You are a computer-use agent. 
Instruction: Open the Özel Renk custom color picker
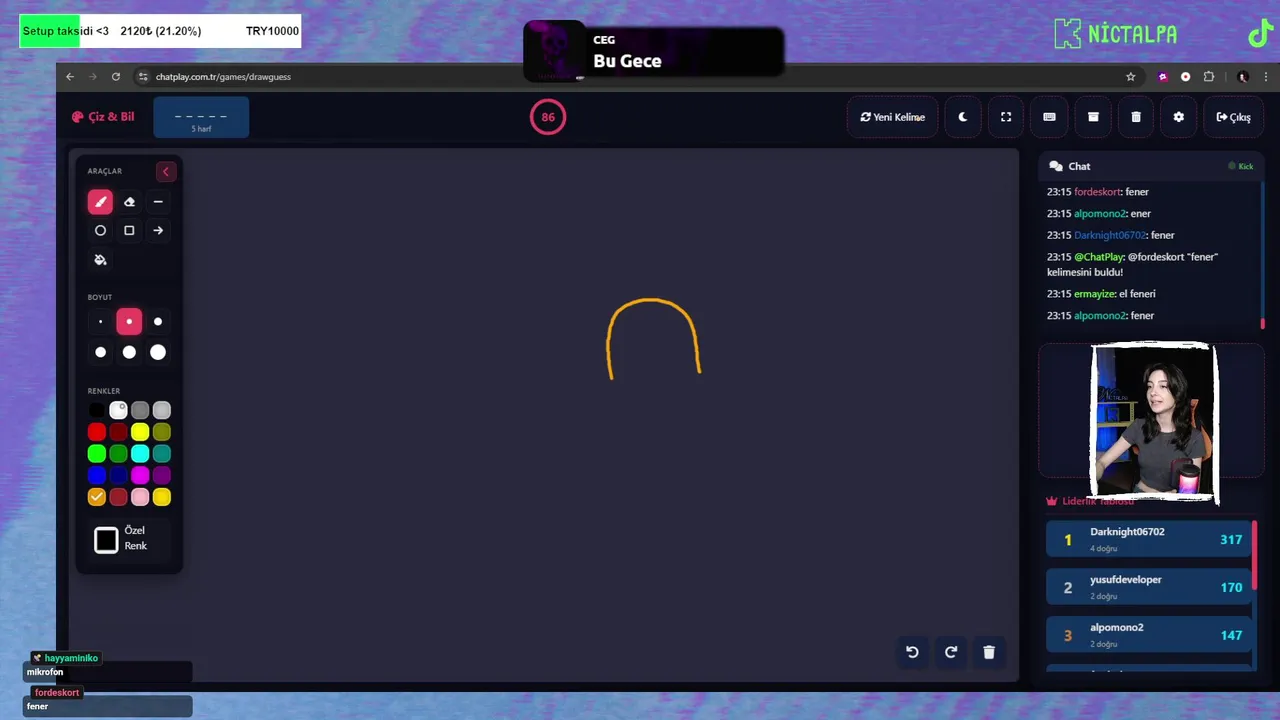tap(107, 540)
